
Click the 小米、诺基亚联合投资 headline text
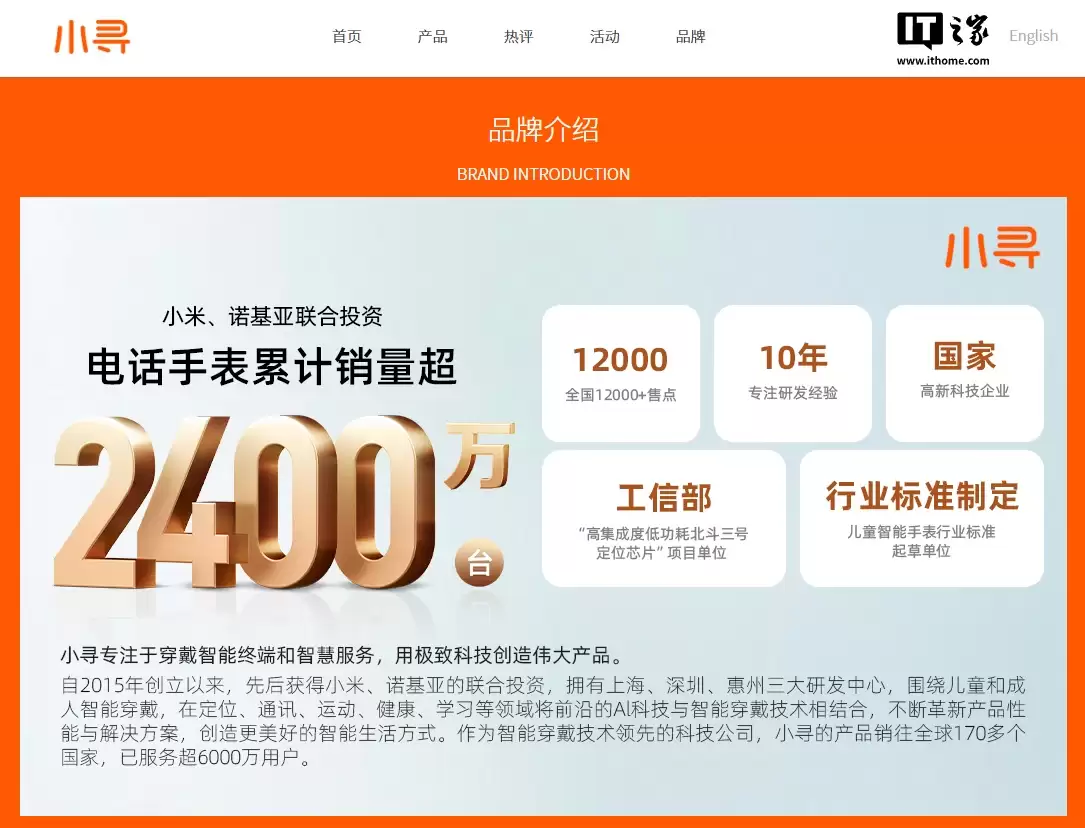pyautogui.click(x=271, y=317)
